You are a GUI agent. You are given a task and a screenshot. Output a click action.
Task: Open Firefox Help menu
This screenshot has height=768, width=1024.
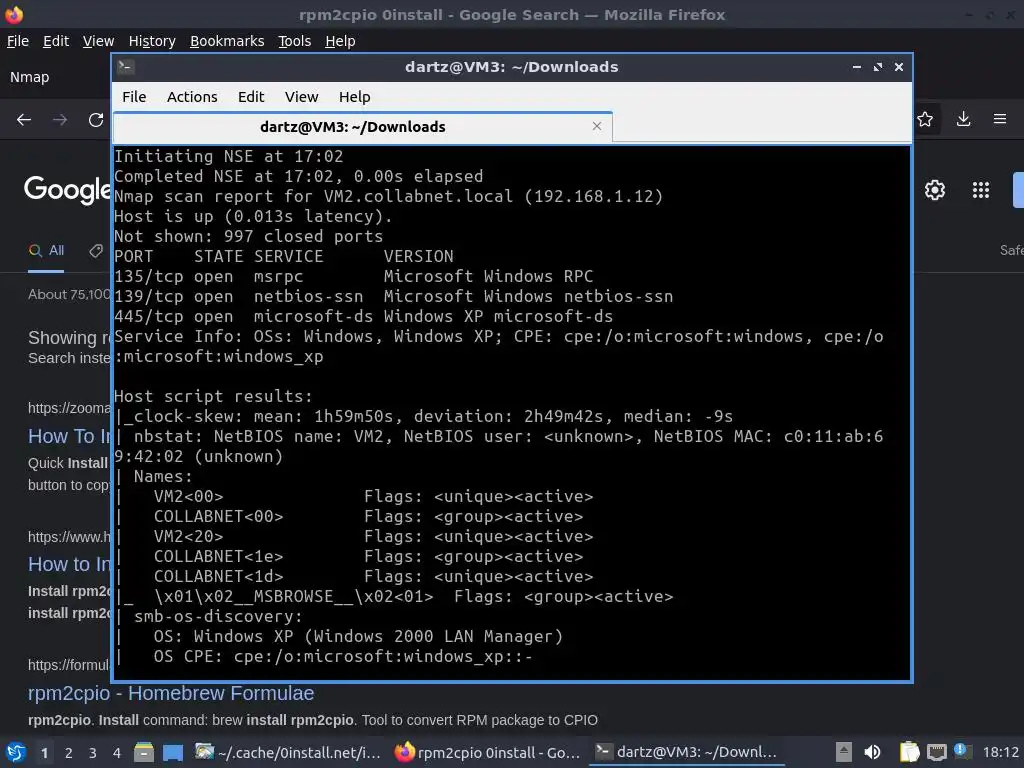[340, 41]
